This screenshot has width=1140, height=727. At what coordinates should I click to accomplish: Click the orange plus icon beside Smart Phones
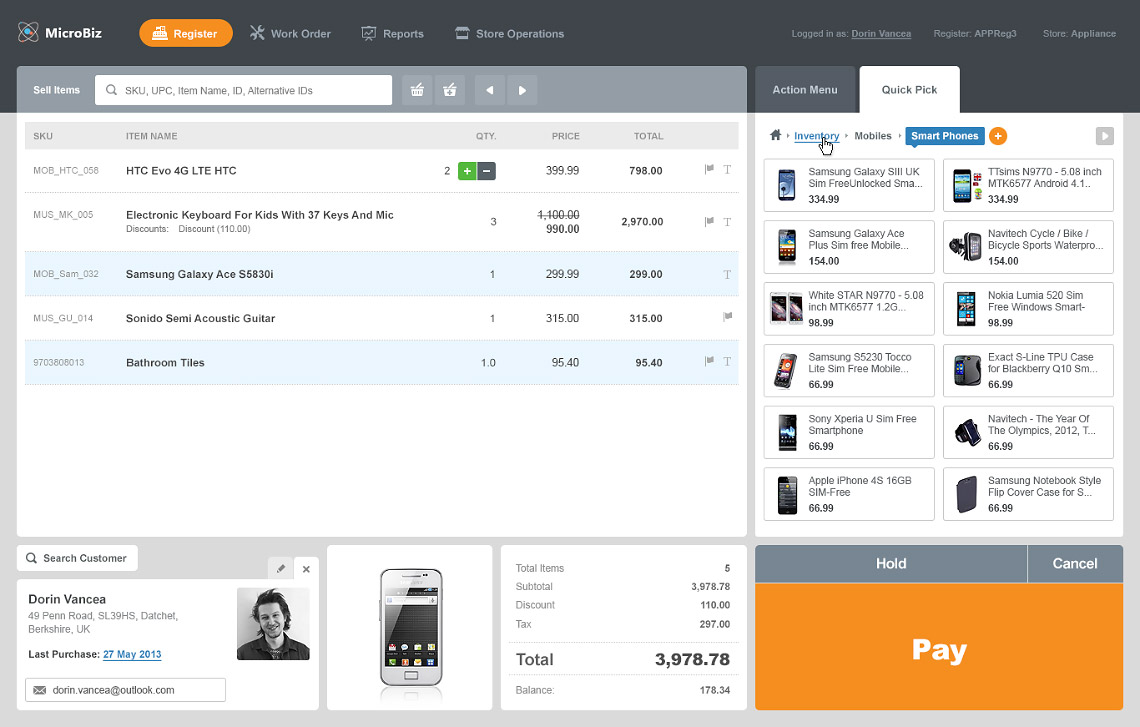(x=998, y=136)
